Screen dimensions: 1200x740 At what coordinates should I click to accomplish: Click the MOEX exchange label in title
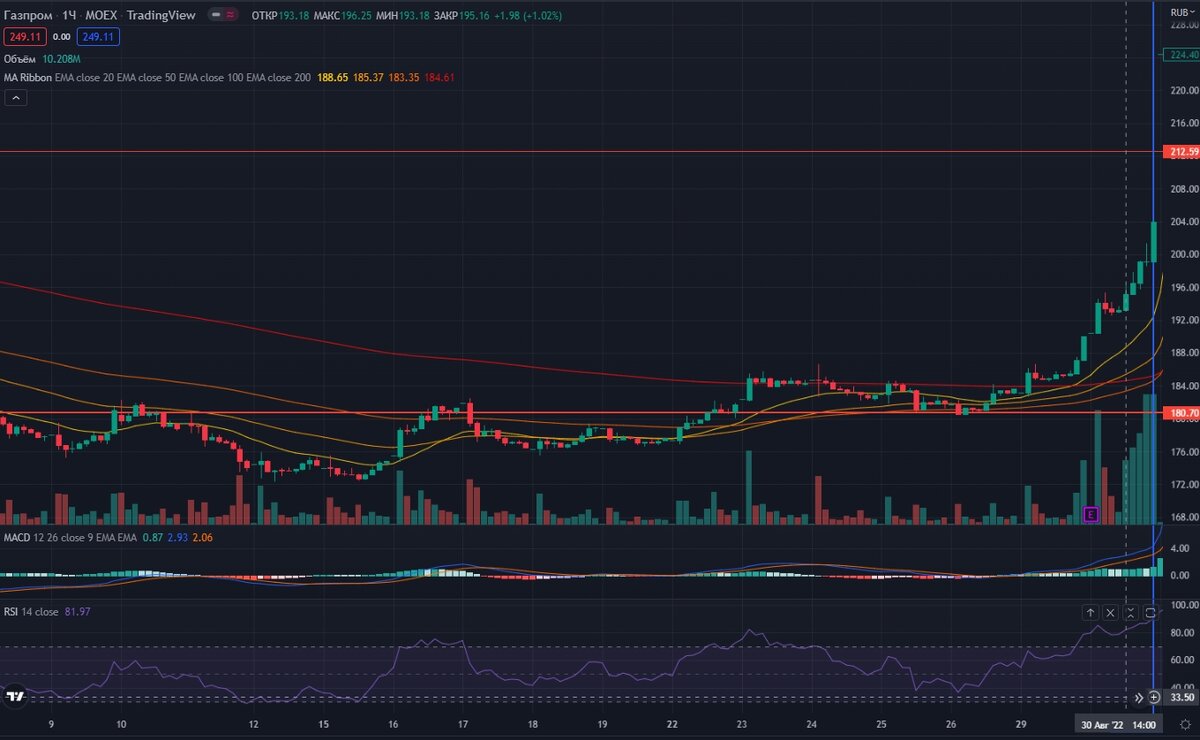tap(101, 16)
